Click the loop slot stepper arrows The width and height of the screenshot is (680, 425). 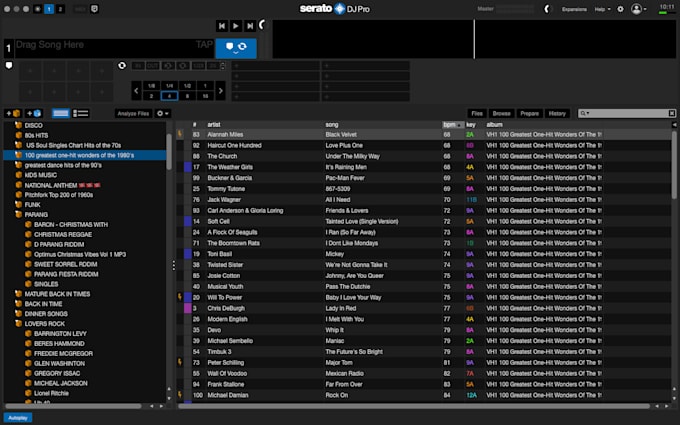tap(223, 66)
